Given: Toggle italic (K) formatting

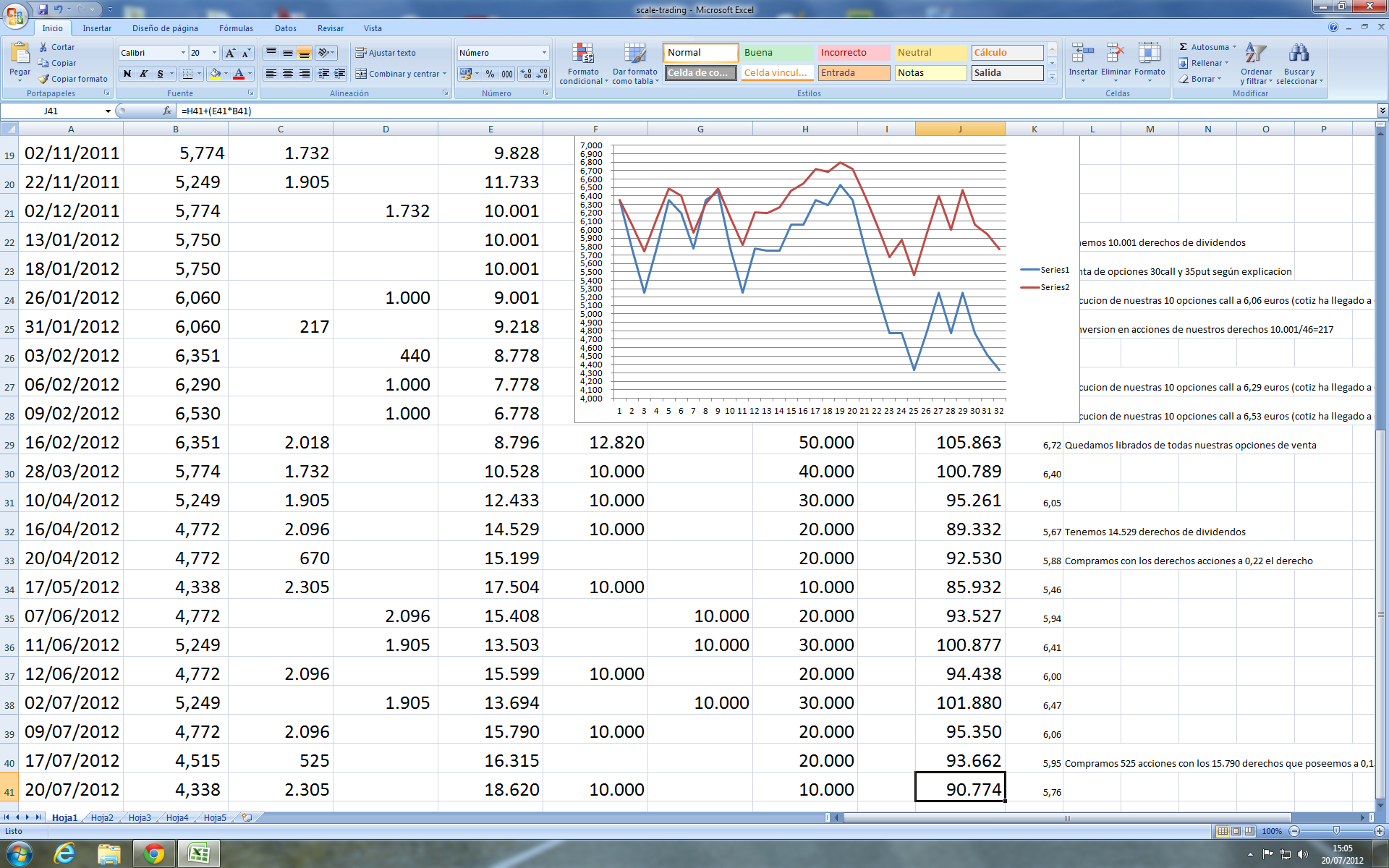Looking at the screenshot, I should point(144,74).
